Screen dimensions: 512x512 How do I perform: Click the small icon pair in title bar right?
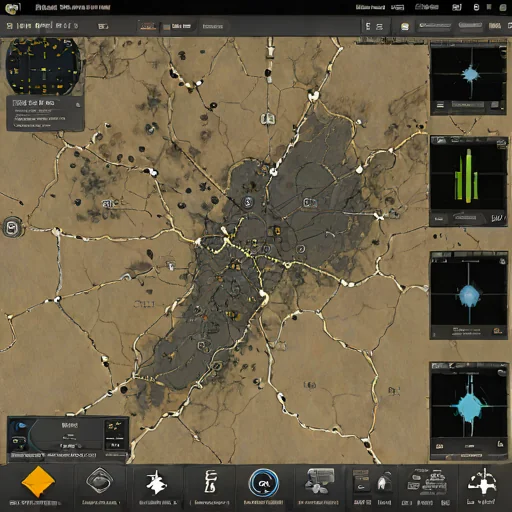pos(457,7)
